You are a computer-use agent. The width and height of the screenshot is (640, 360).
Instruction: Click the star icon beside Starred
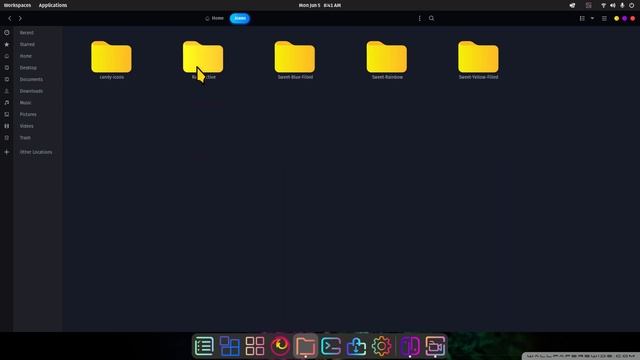tap(7, 44)
